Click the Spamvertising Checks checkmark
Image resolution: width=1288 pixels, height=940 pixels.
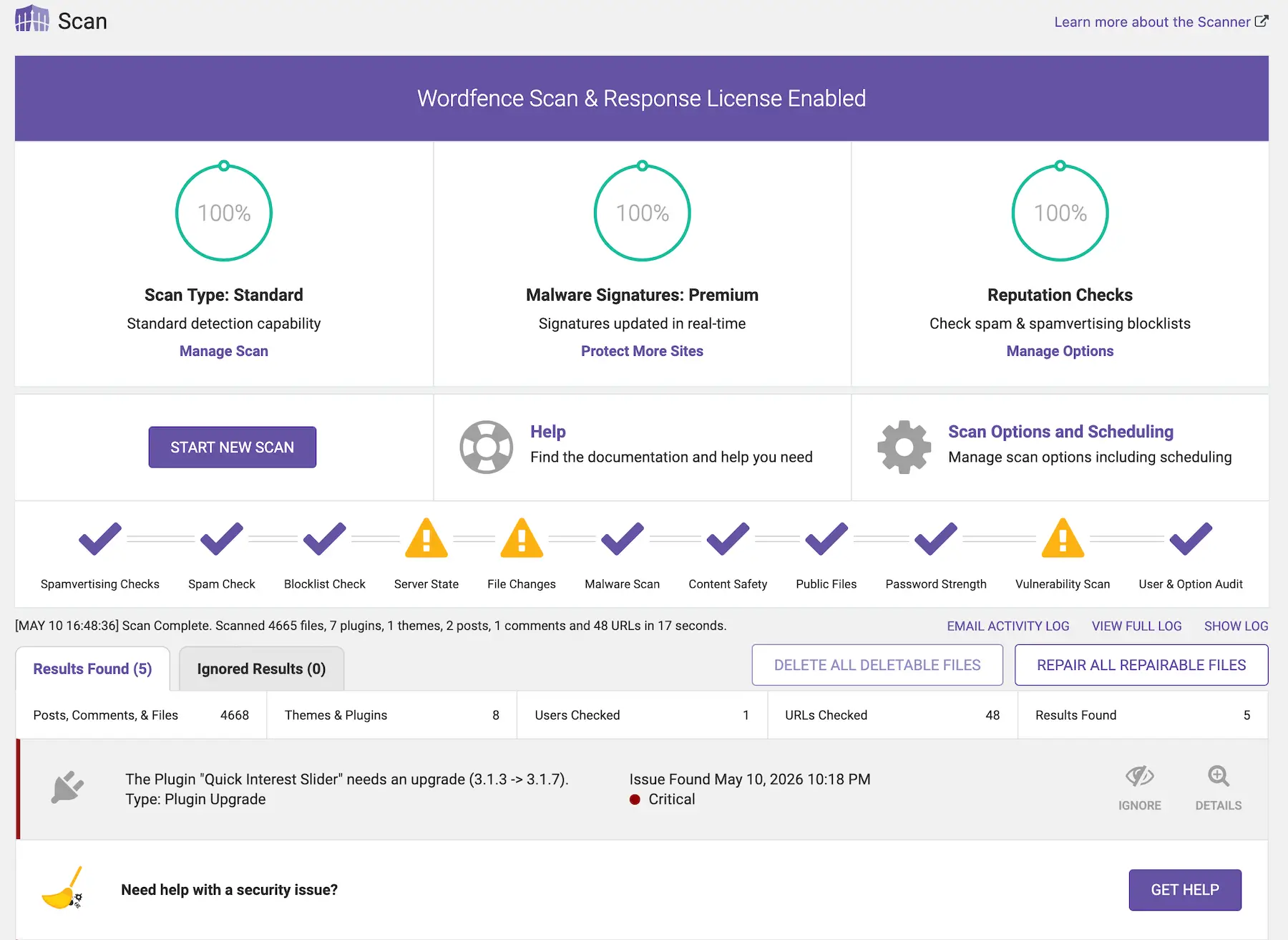tap(100, 538)
